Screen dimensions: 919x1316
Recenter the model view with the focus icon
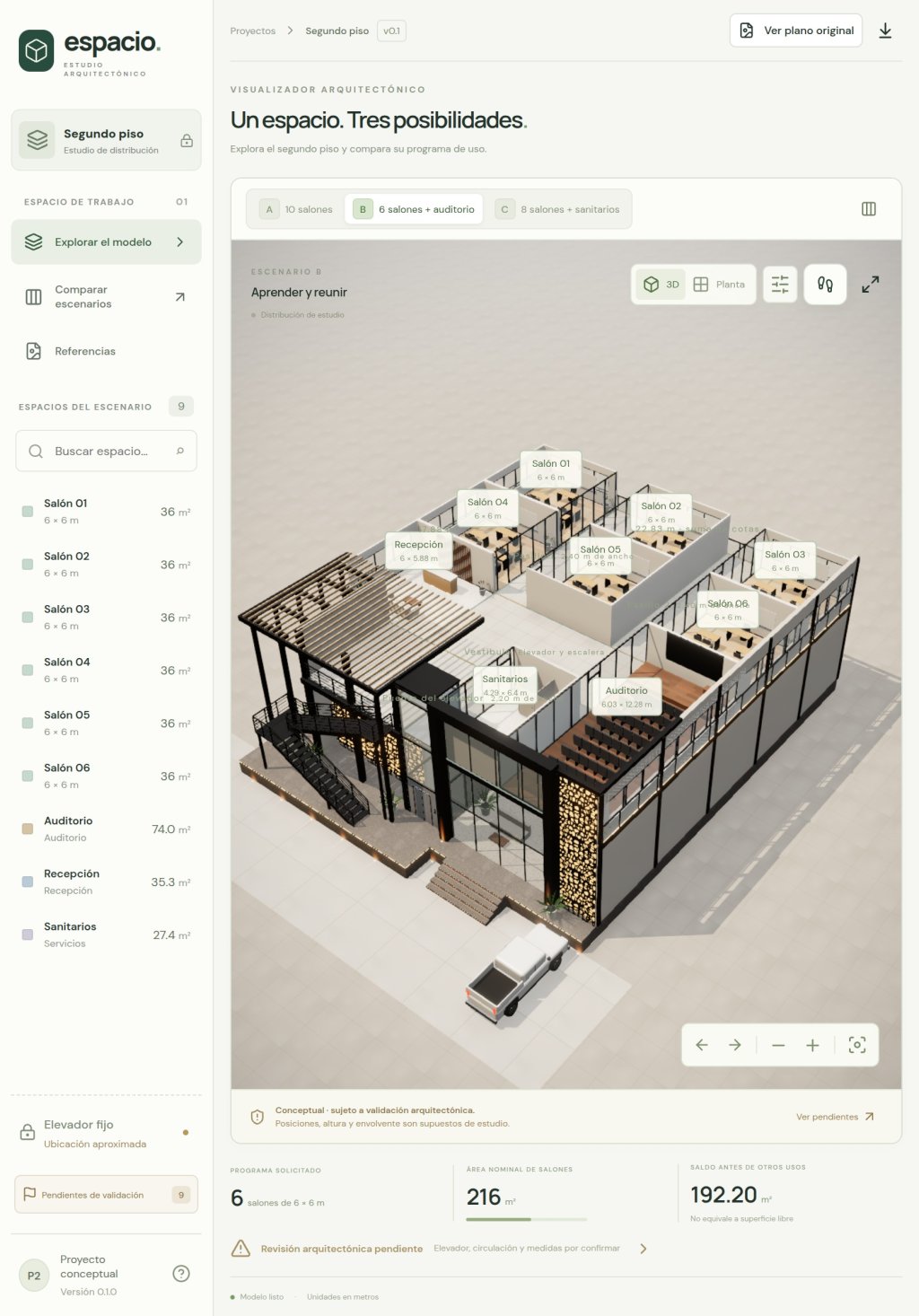click(857, 1045)
